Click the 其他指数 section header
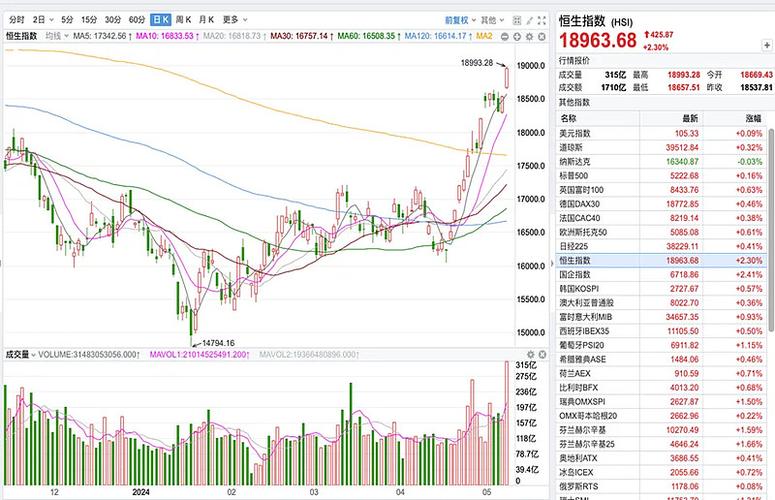The image size is (775, 500). pos(574,102)
